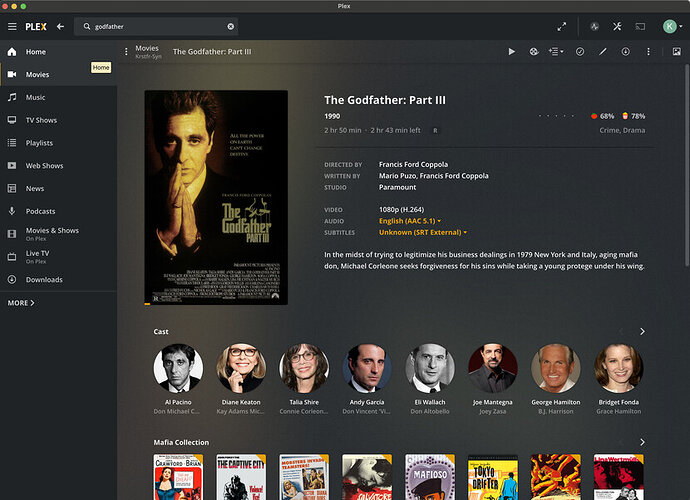Click the Crime, Drama genre link

point(622,130)
